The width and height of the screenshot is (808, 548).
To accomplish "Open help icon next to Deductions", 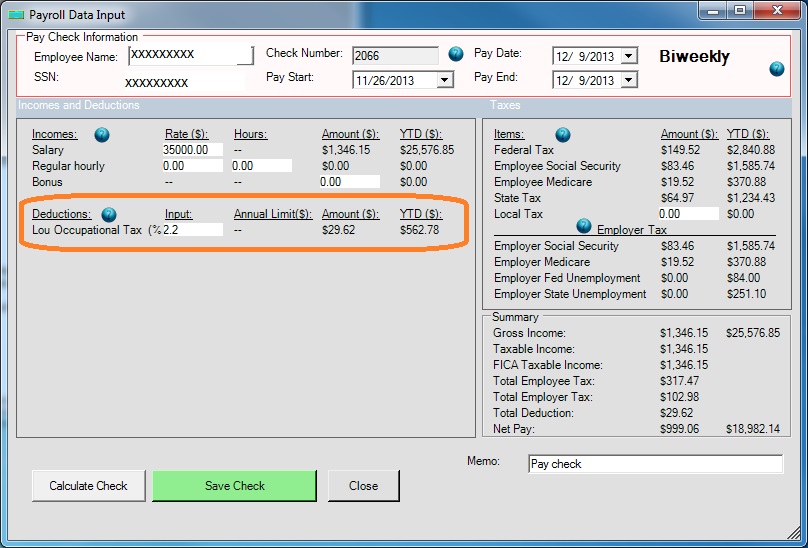I will 109,214.
